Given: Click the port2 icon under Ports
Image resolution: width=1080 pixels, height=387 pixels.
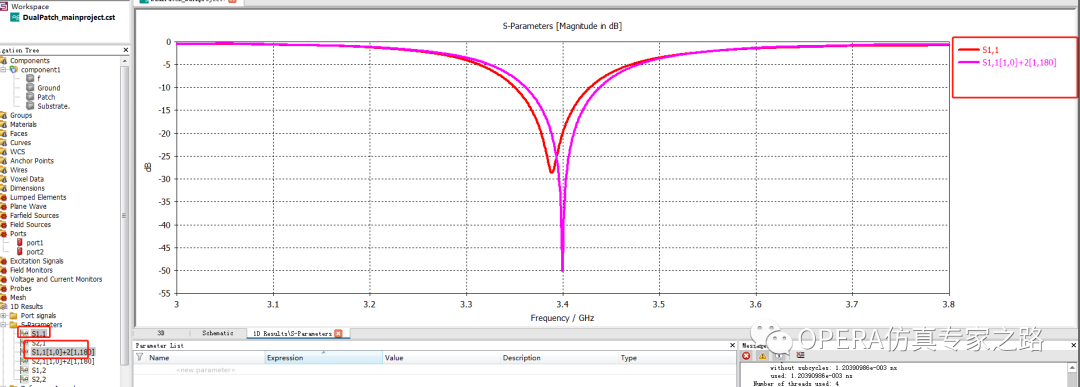Looking at the screenshot, I should click(19, 252).
